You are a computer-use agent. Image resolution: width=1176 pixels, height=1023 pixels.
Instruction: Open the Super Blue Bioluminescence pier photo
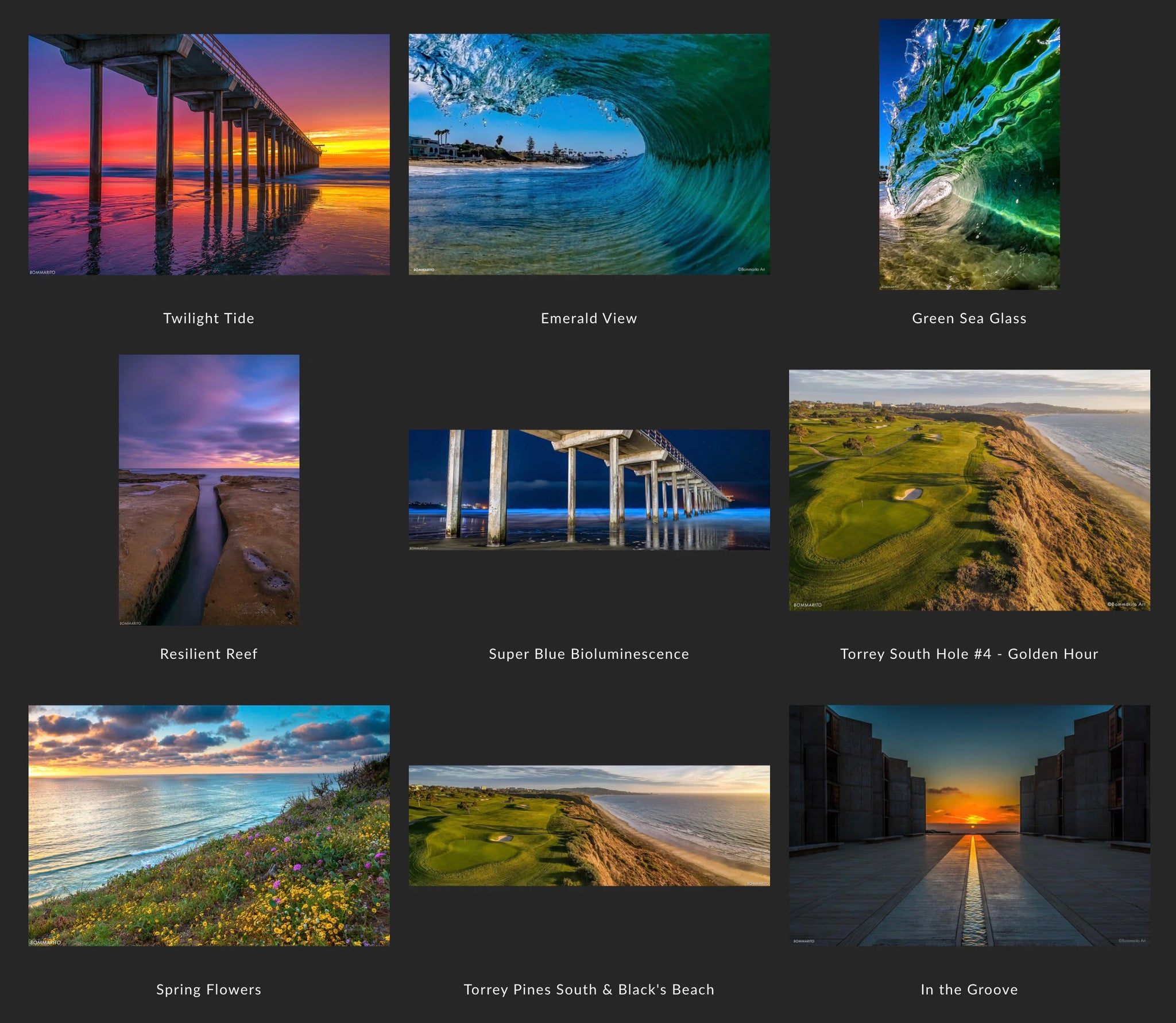click(589, 490)
